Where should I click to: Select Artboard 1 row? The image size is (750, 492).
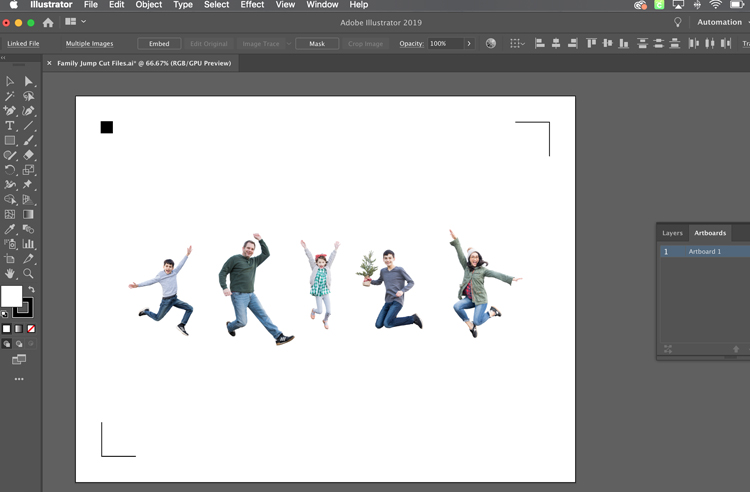tap(705, 251)
